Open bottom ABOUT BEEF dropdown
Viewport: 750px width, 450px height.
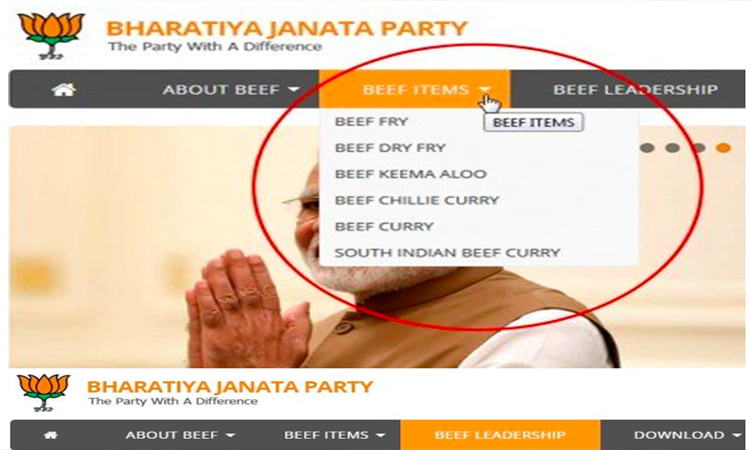pyautogui.click(x=180, y=435)
